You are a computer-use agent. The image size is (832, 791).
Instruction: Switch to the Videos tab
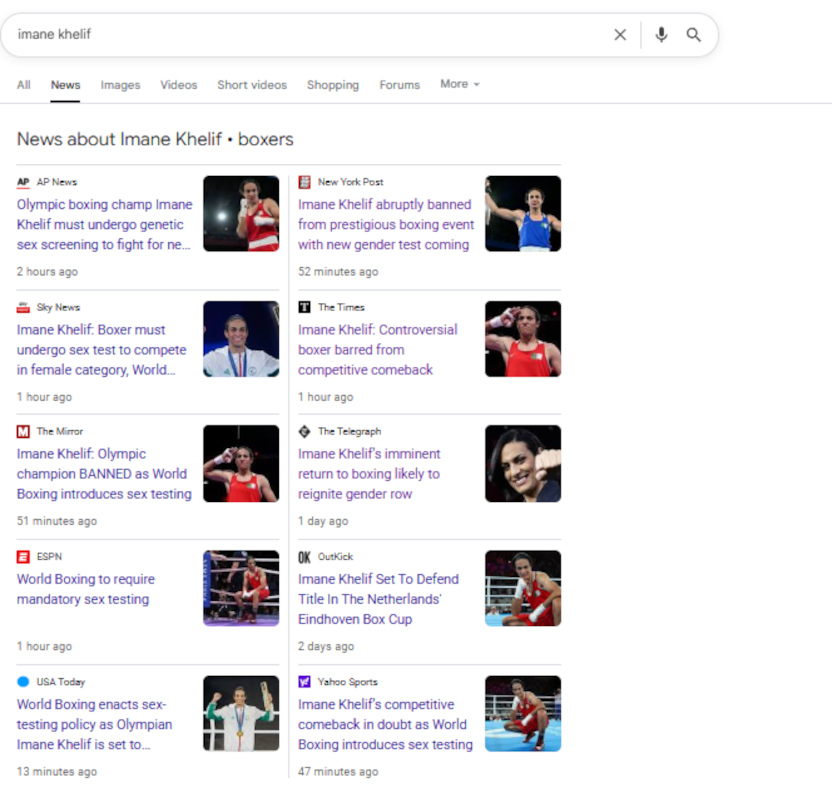tap(178, 85)
